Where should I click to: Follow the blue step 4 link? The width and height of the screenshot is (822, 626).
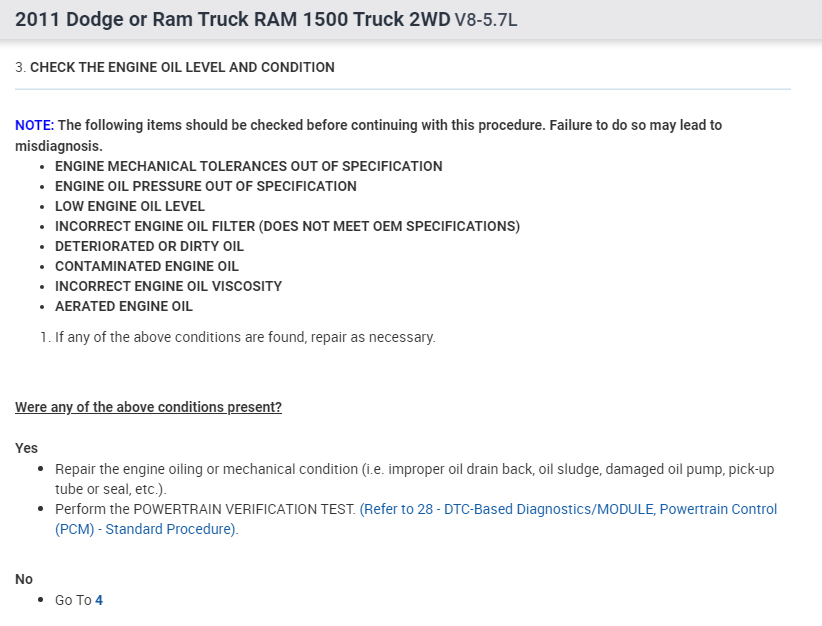[99, 600]
